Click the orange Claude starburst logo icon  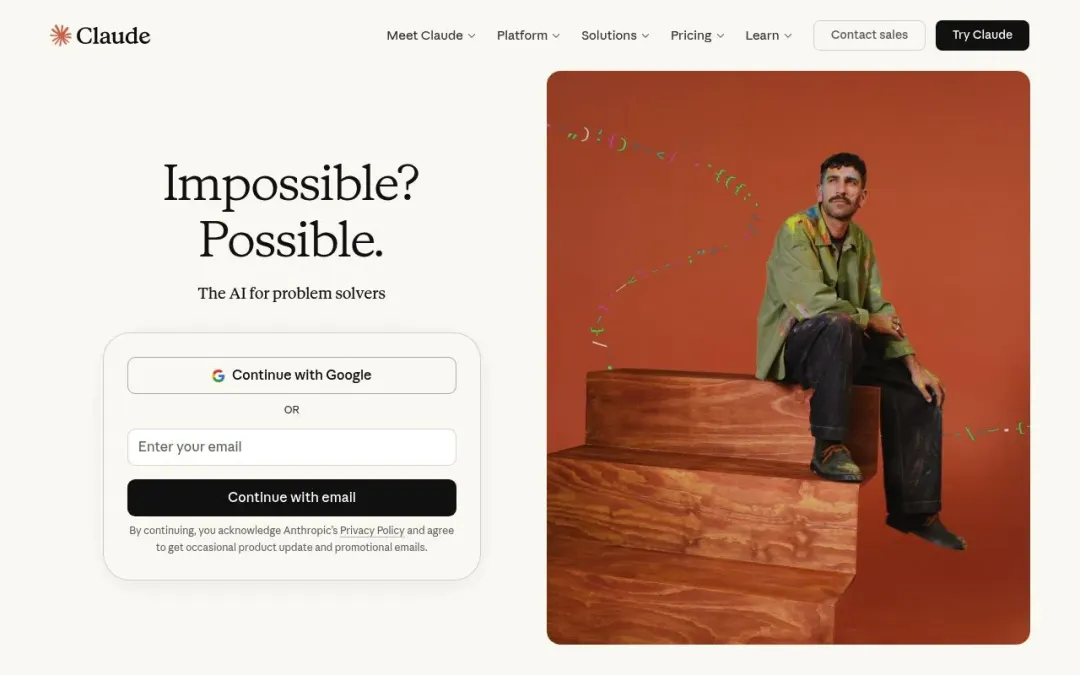[x=61, y=35]
